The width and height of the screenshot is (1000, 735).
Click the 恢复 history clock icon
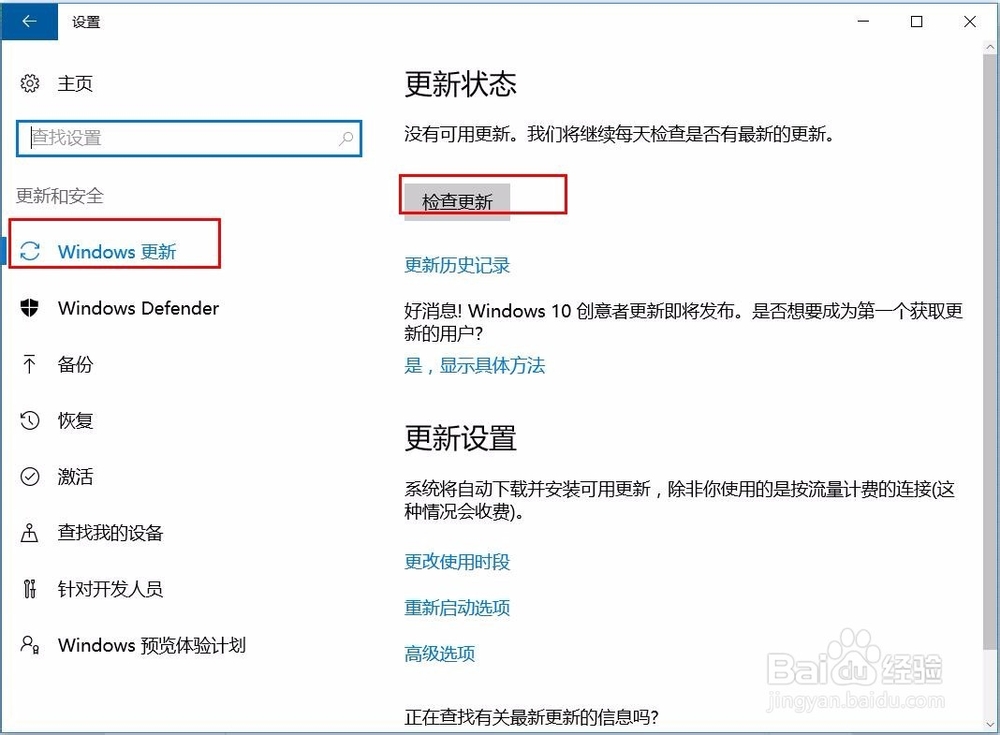(x=30, y=420)
